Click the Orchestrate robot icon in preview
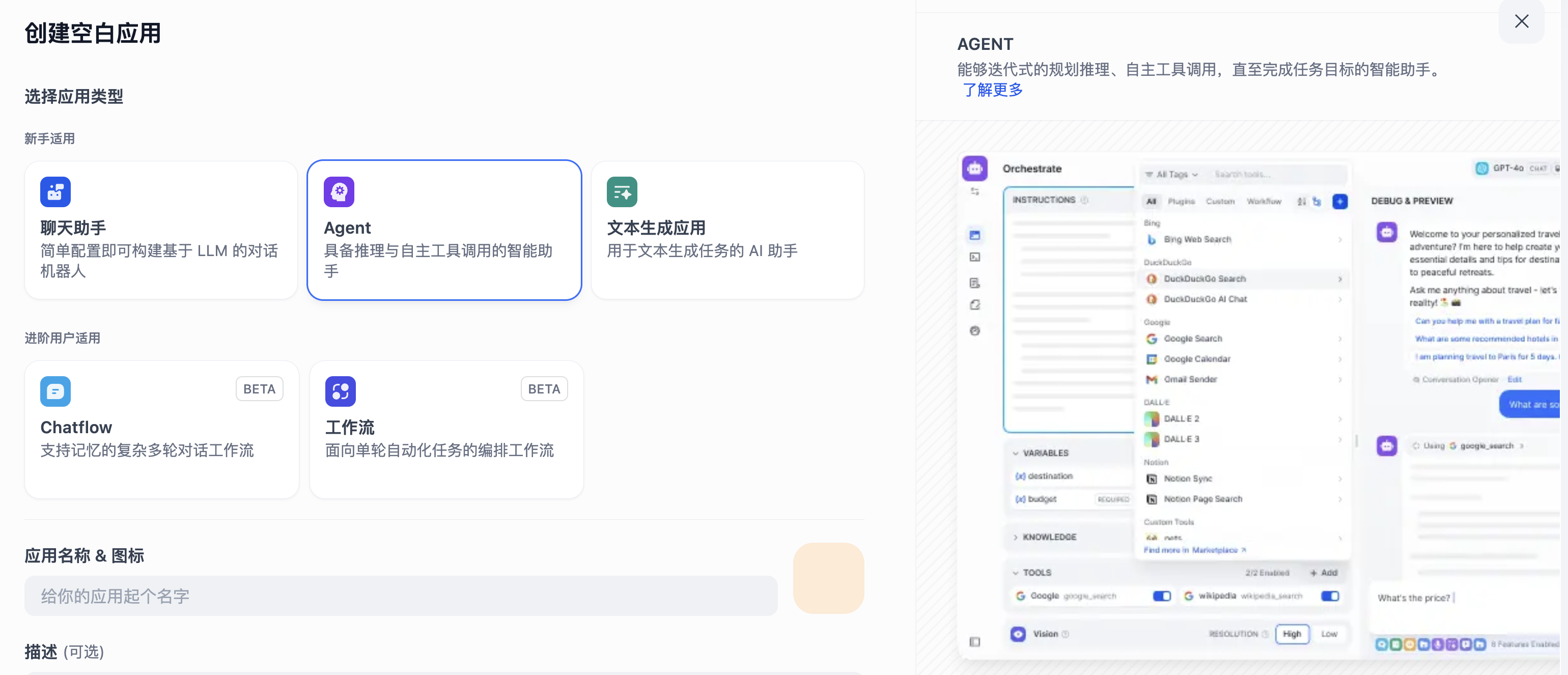1568x675 pixels. pyautogui.click(x=974, y=168)
